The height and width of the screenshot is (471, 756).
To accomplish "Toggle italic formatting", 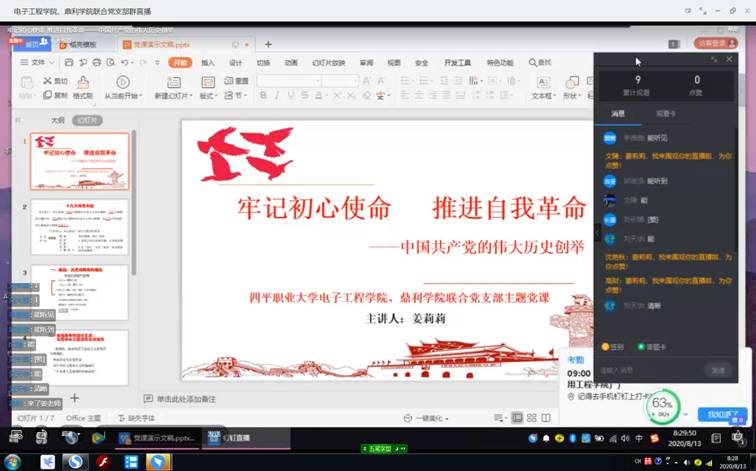I will pos(277,95).
